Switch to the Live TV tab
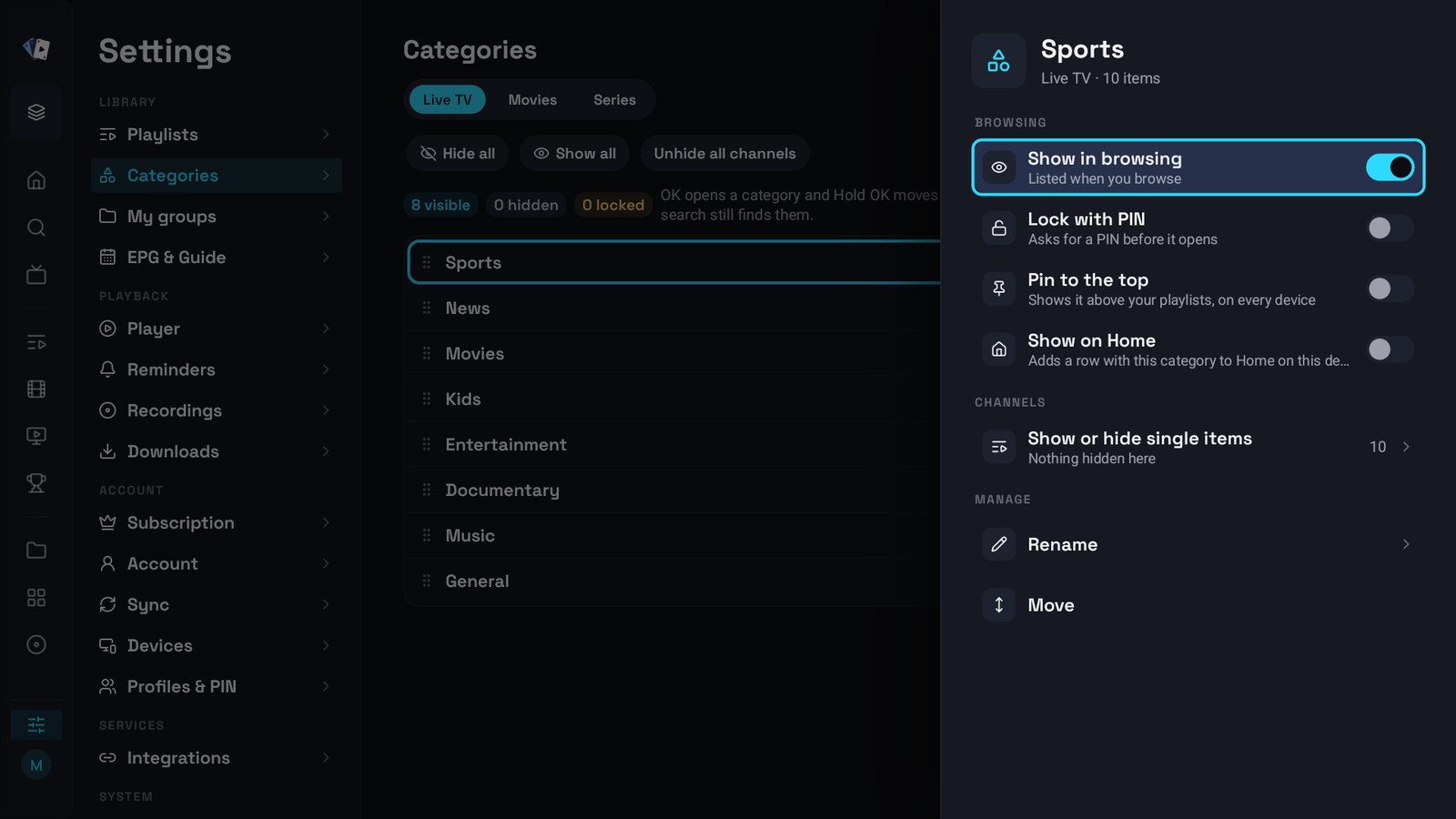This screenshot has height=819, width=1456. pyautogui.click(x=447, y=100)
